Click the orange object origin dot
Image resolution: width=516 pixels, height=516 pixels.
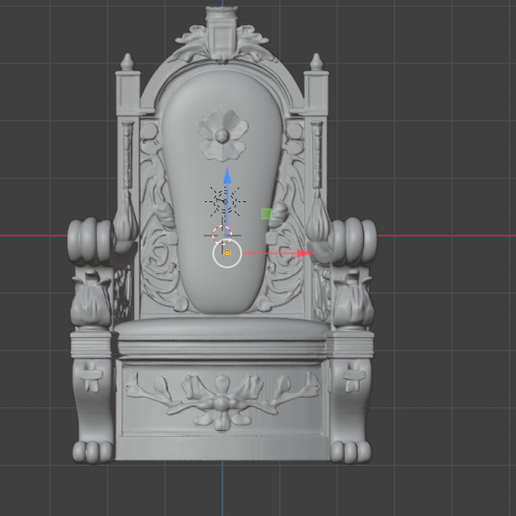(227, 253)
